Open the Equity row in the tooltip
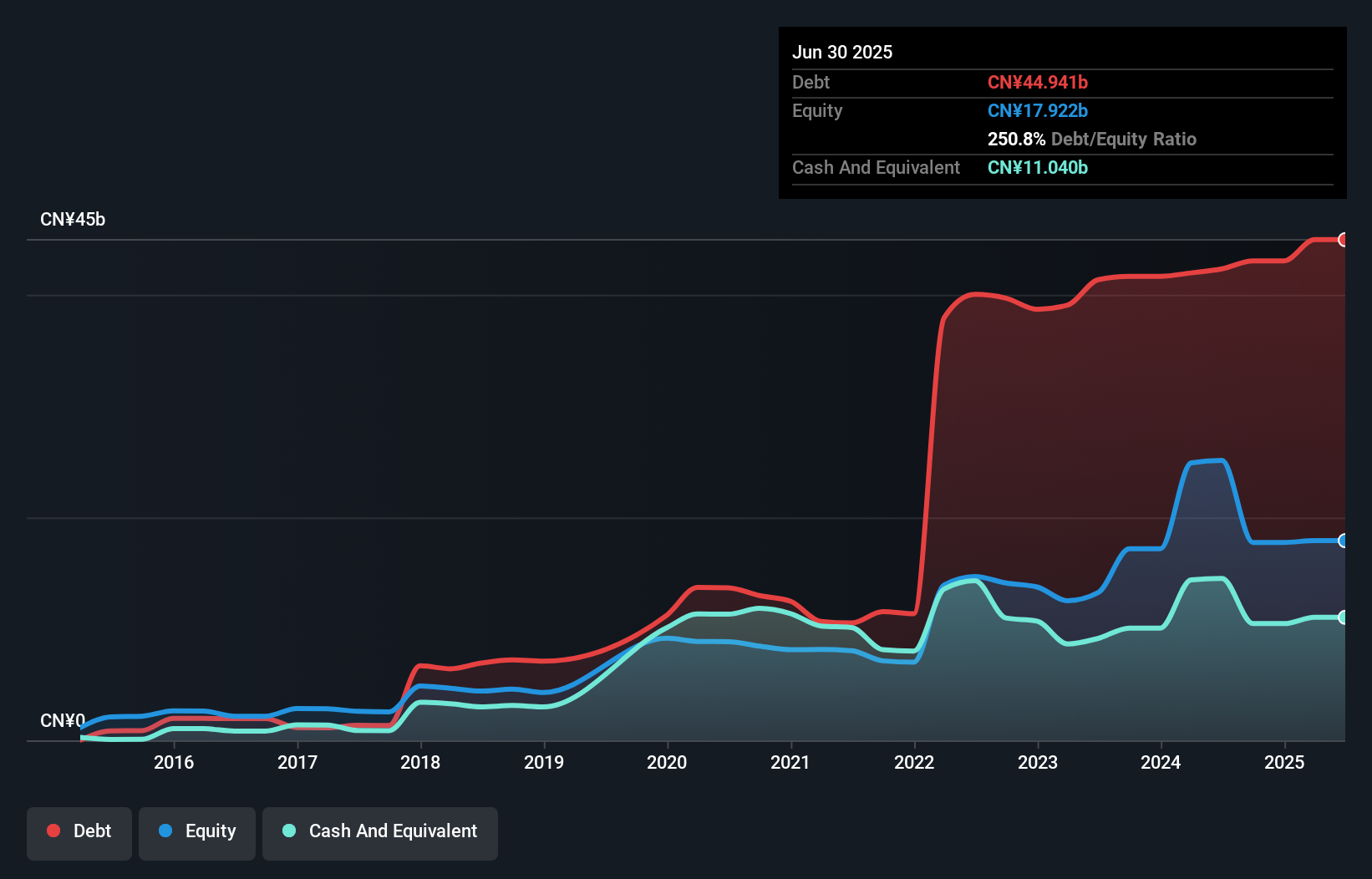Screen dimensions: 1372x879 817,110
